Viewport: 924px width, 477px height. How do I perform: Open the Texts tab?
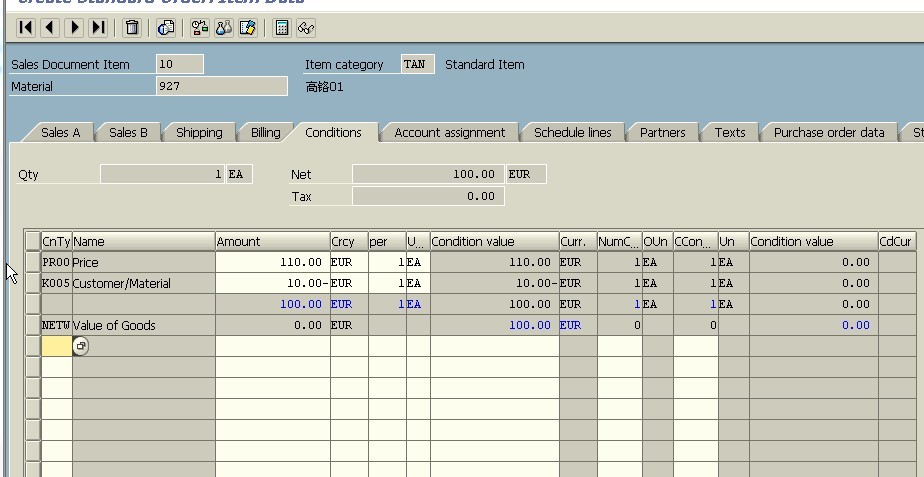[730, 133]
